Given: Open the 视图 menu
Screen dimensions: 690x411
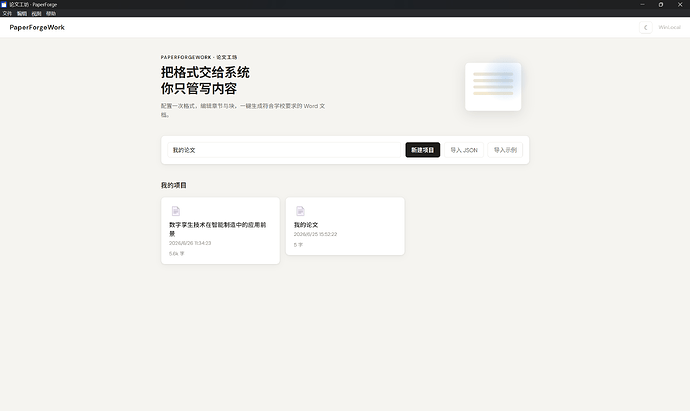Looking at the screenshot, I should click(x=37, y=14).
